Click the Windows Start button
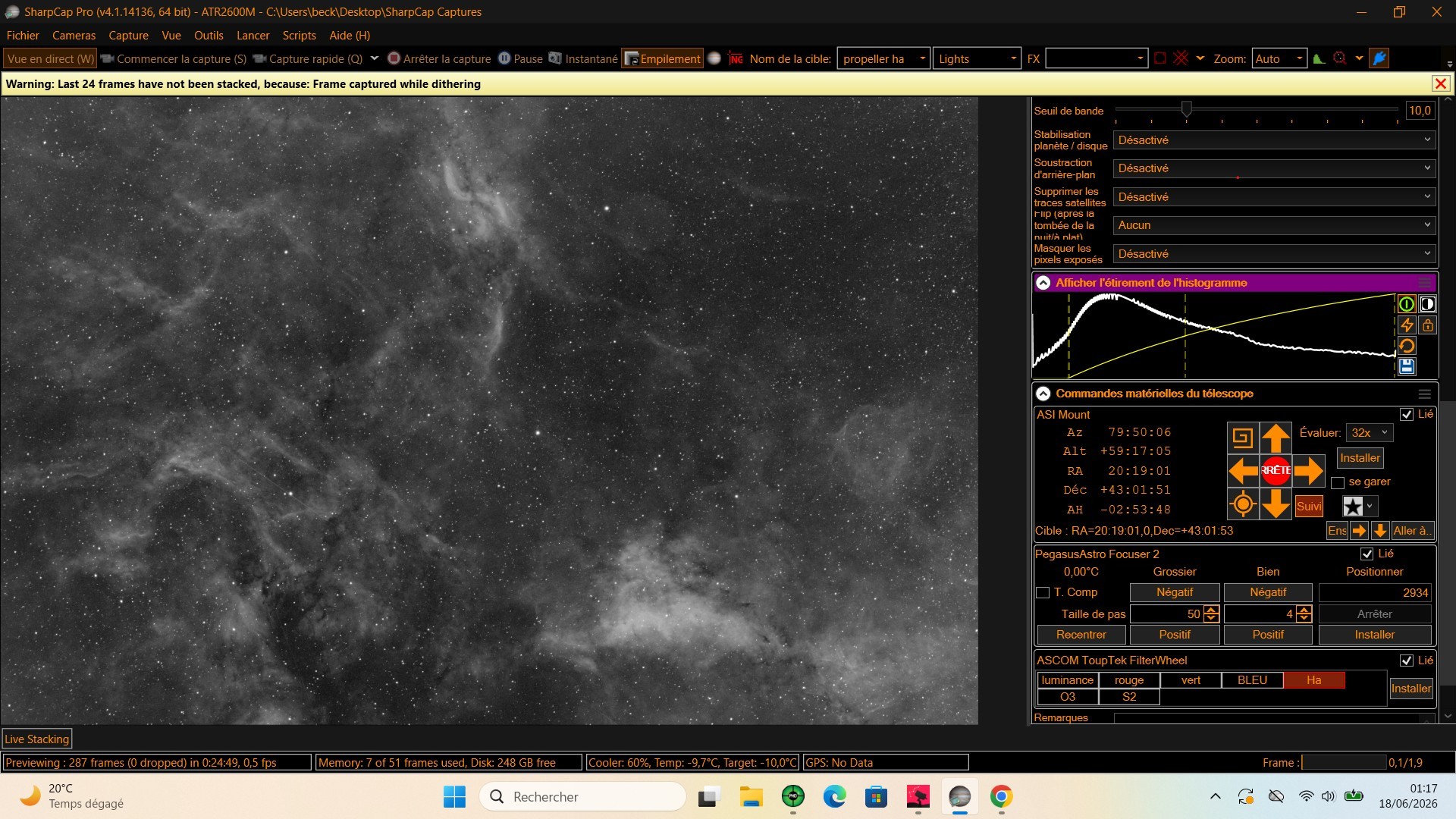Image resolution: width=1456 pixels, height=819 pixels. tap(454, 796)
